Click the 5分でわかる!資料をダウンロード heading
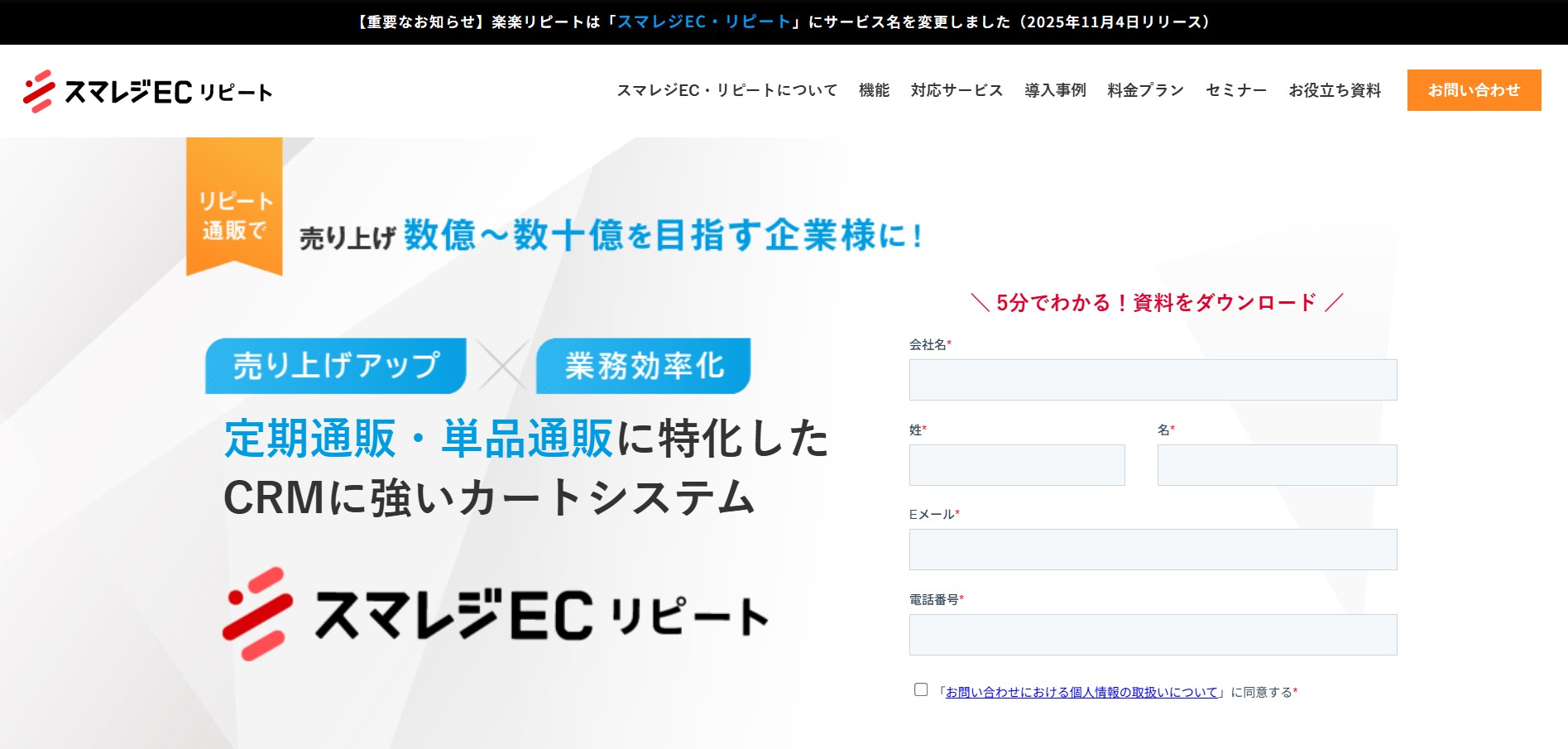The height and width of the screenshot is (749, 1568). (x=1156, y=303)
